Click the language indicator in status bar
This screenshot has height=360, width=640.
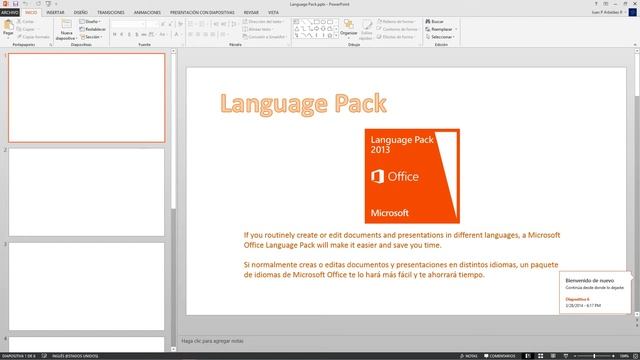(x=75, y=356)
